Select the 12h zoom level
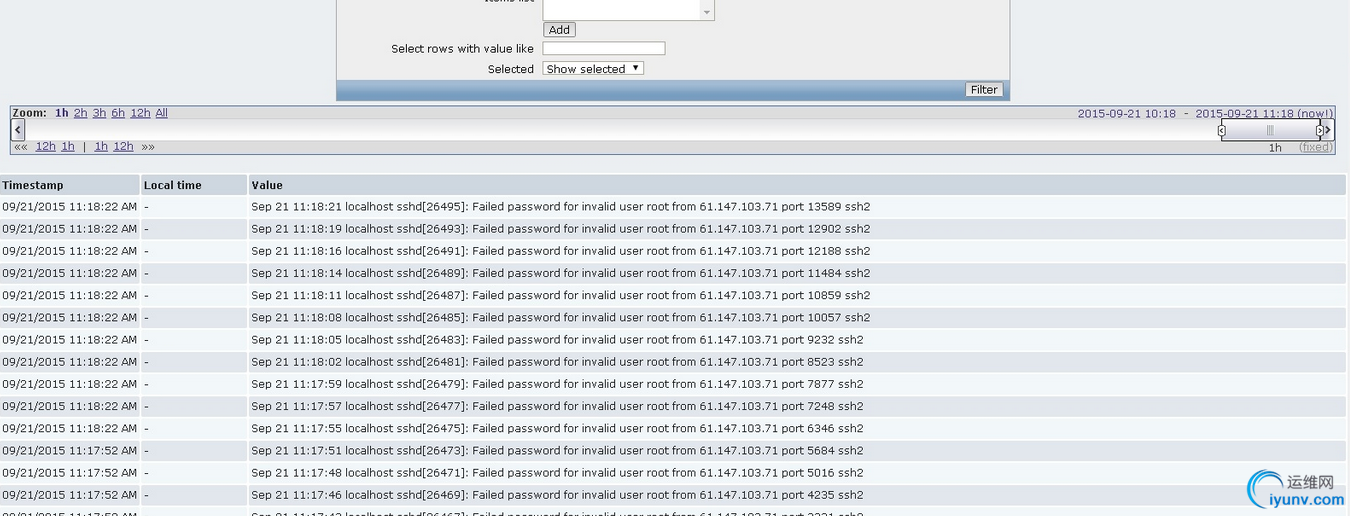1350x516 pixels. [140, 113]
